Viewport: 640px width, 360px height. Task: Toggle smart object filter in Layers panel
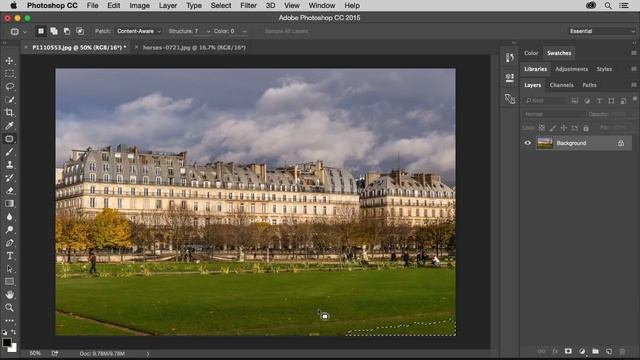click(623, 101)
